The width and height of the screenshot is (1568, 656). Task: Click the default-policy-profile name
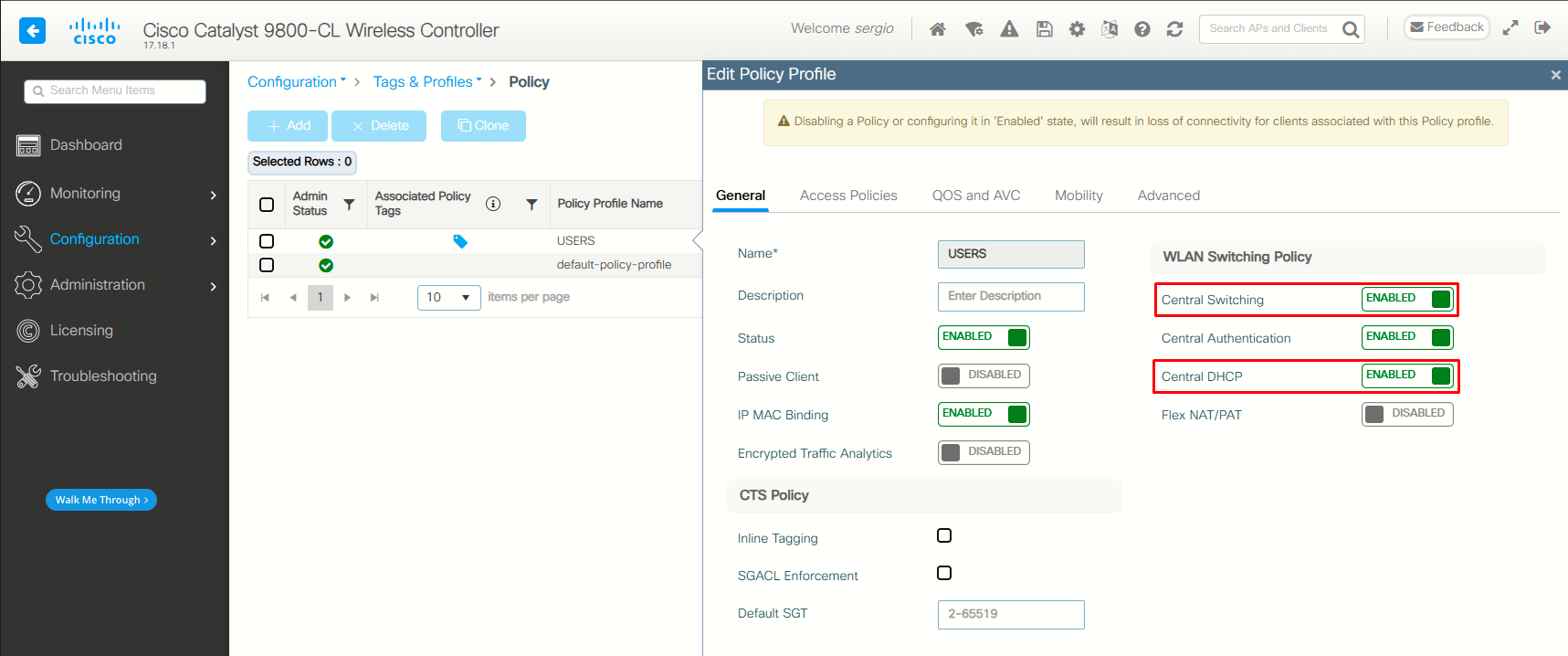[614, 265]
